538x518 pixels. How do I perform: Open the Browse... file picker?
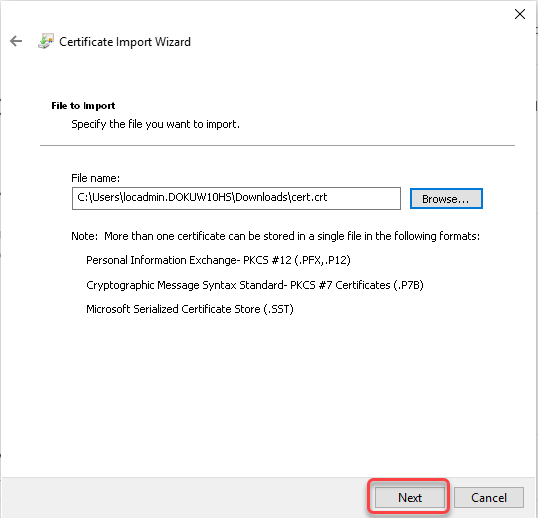446,198
